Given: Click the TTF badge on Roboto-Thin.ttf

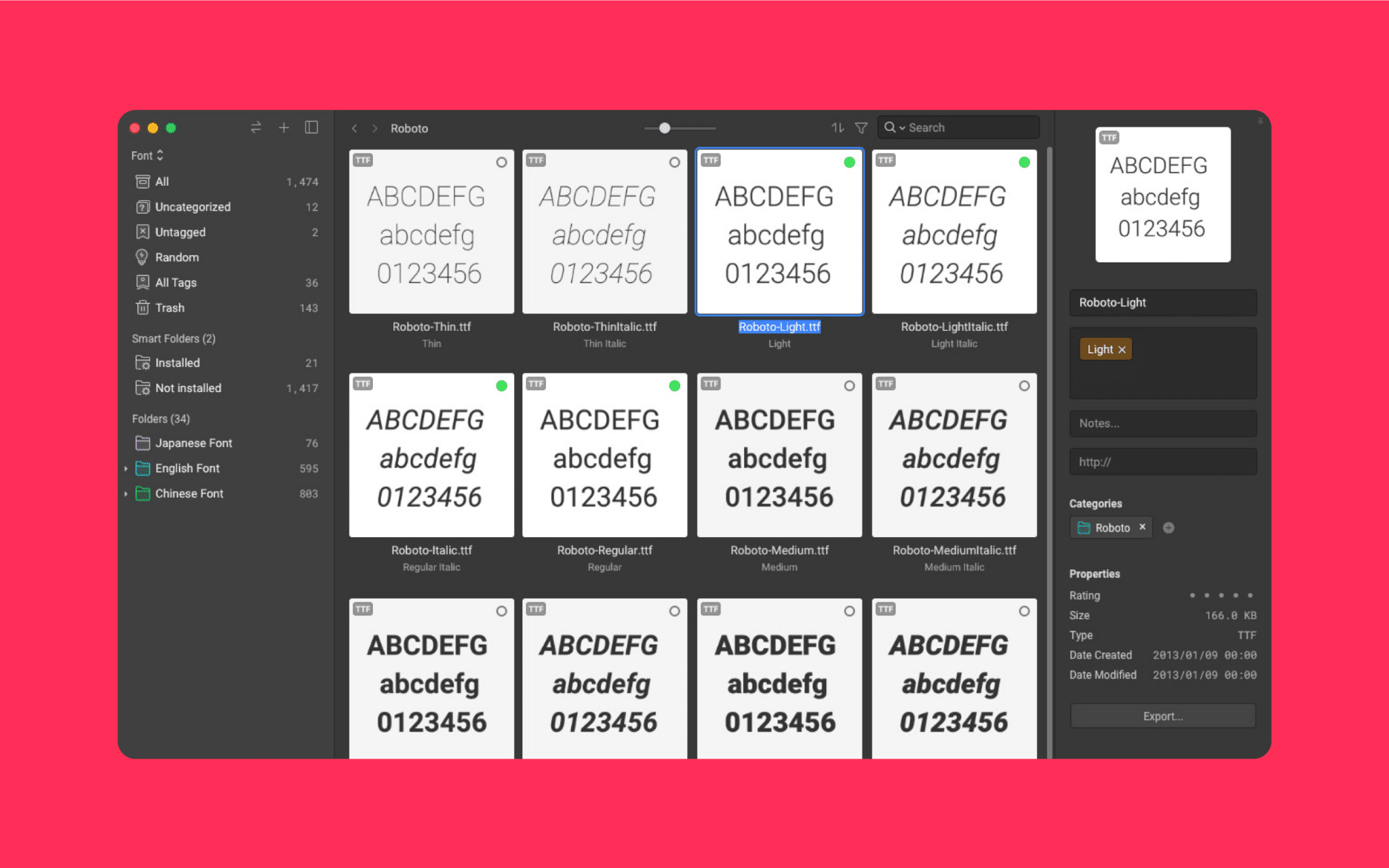Looking at the screenshot, I should tap(363, 160).
